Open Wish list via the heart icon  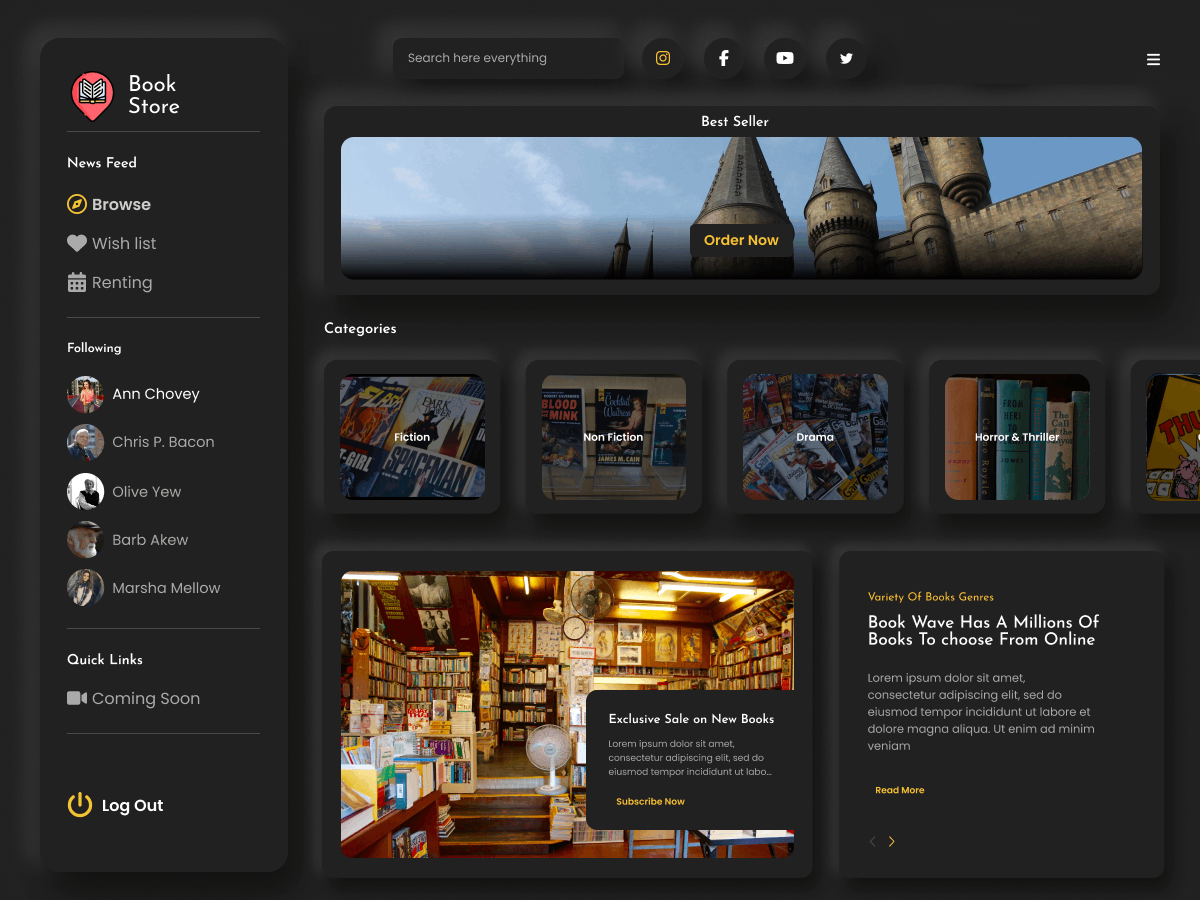coord(76,243)
